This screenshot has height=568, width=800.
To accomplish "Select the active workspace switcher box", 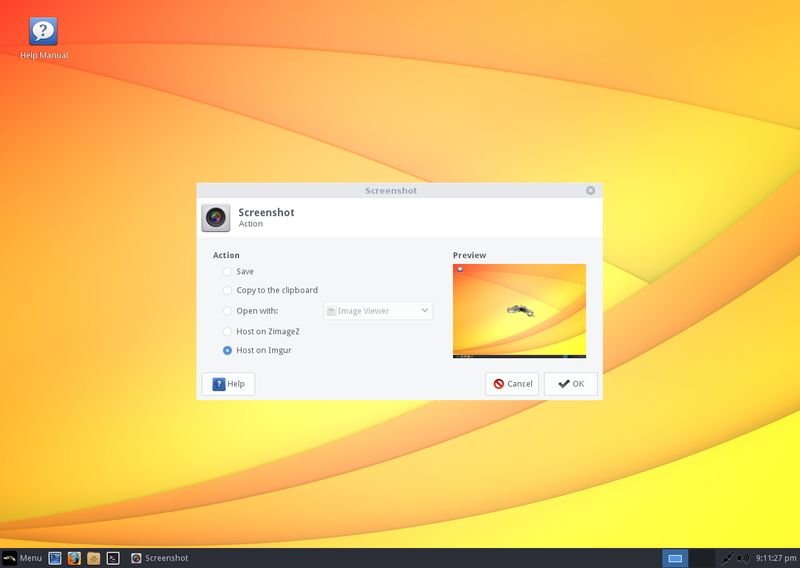I will [x=675, y=557].
